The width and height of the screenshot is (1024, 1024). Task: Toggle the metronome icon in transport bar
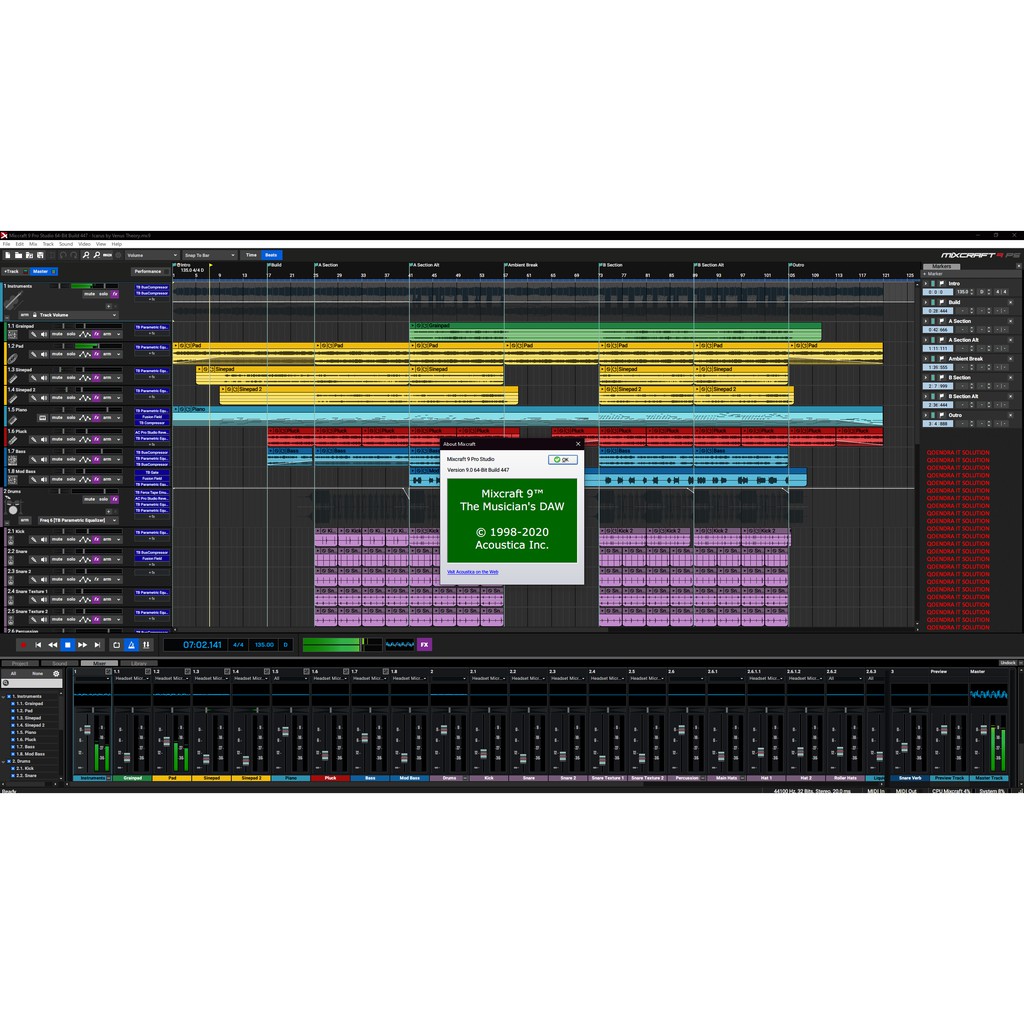point(131,645)
